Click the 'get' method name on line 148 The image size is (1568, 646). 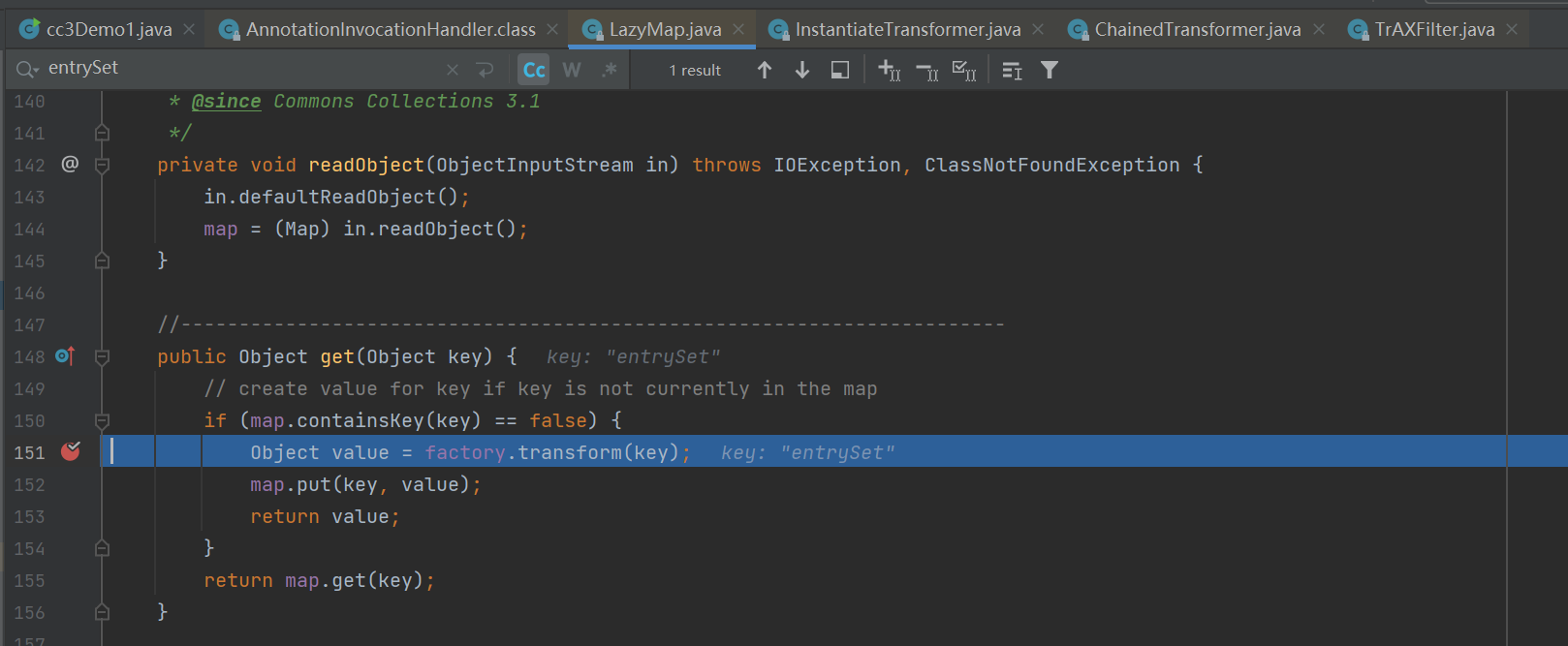pyautogui.click(x=337, y=356)
